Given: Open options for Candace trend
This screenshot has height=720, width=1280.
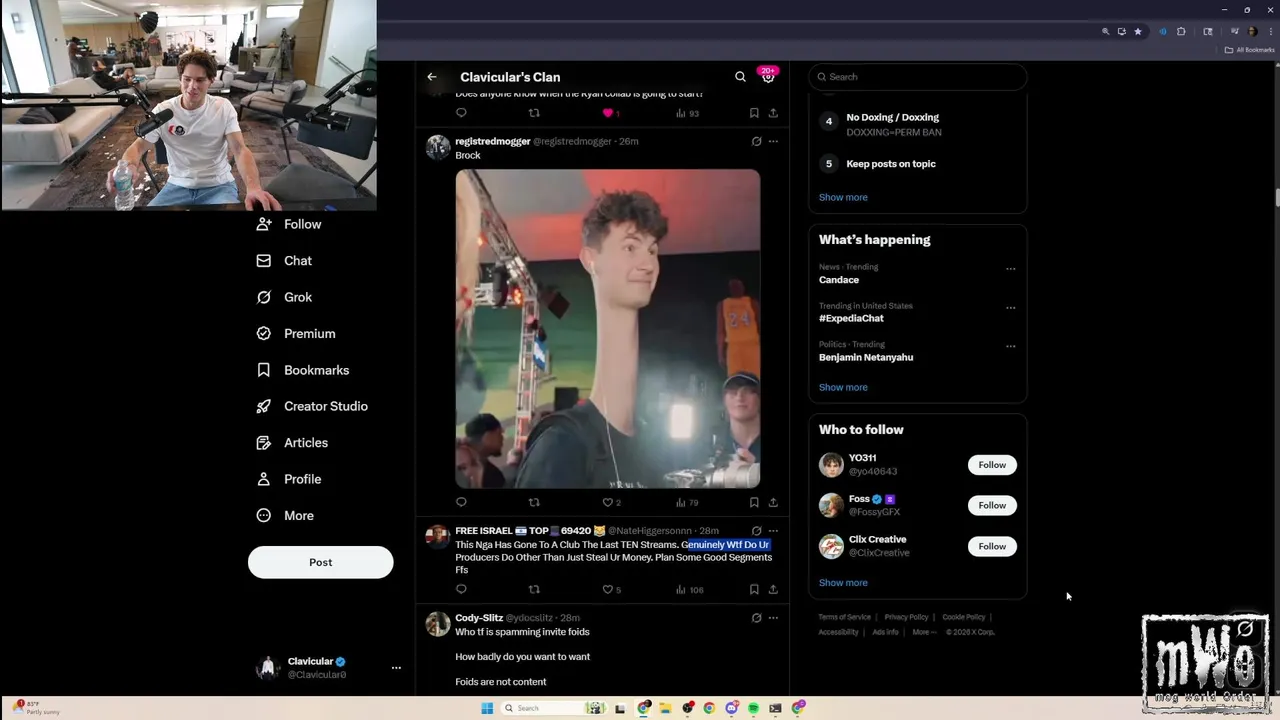Looking at the screenshot, I should 1010,269.
